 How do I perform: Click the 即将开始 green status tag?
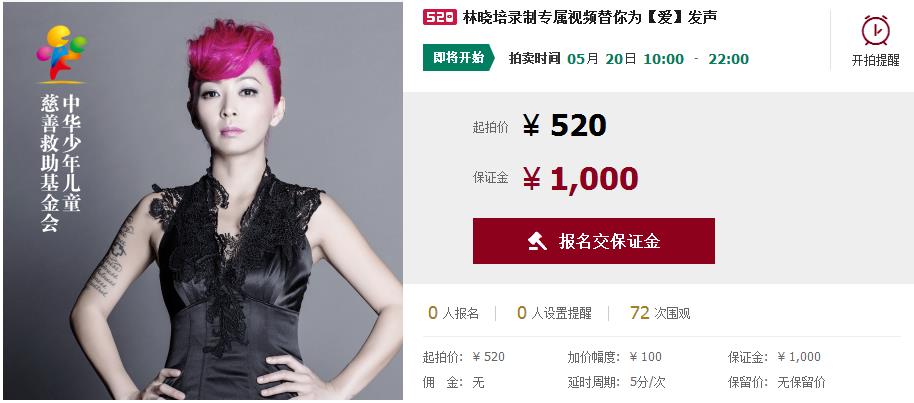tap(459, 58)
